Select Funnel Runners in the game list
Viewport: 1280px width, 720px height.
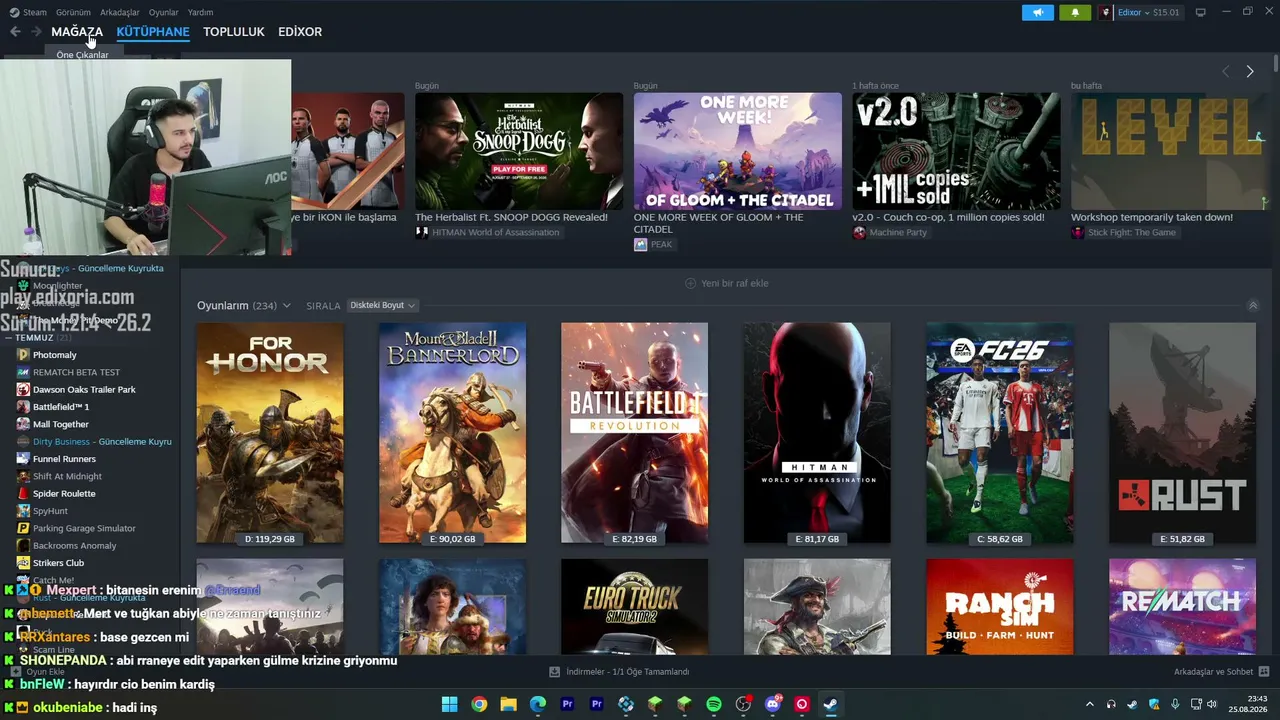[x=64, y=459]
